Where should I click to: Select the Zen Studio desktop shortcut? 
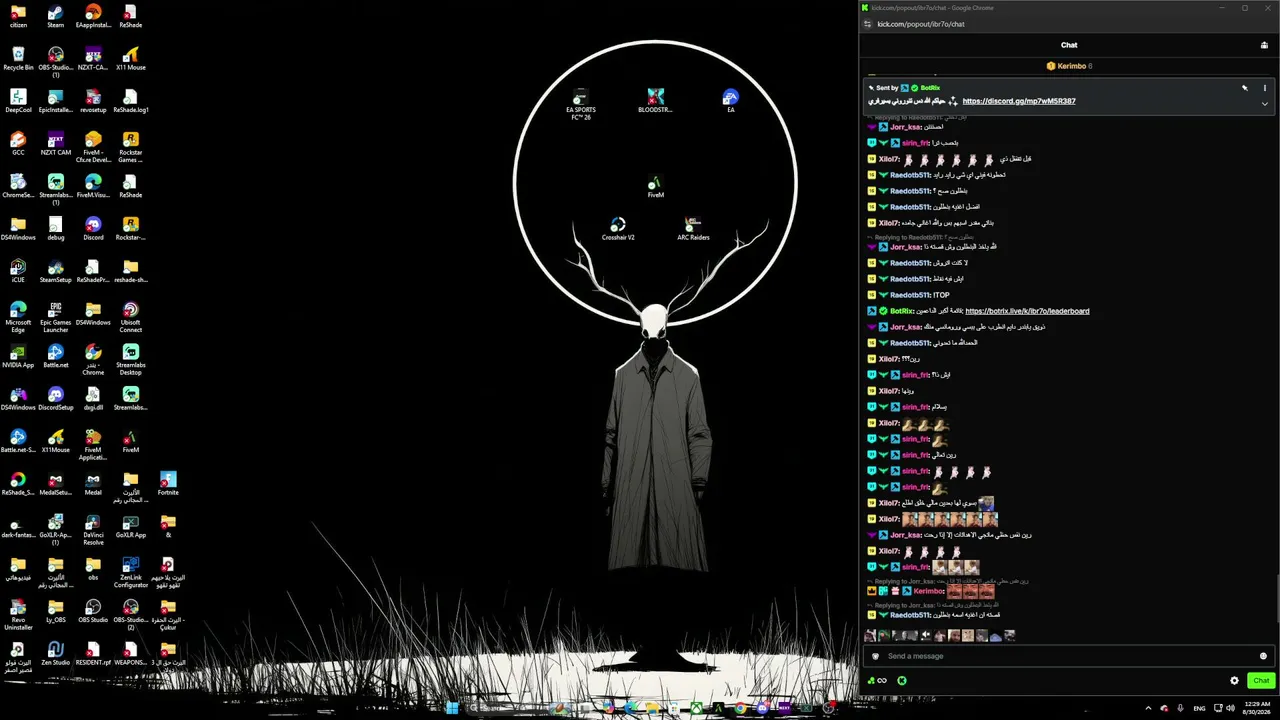tap(56, 653)
